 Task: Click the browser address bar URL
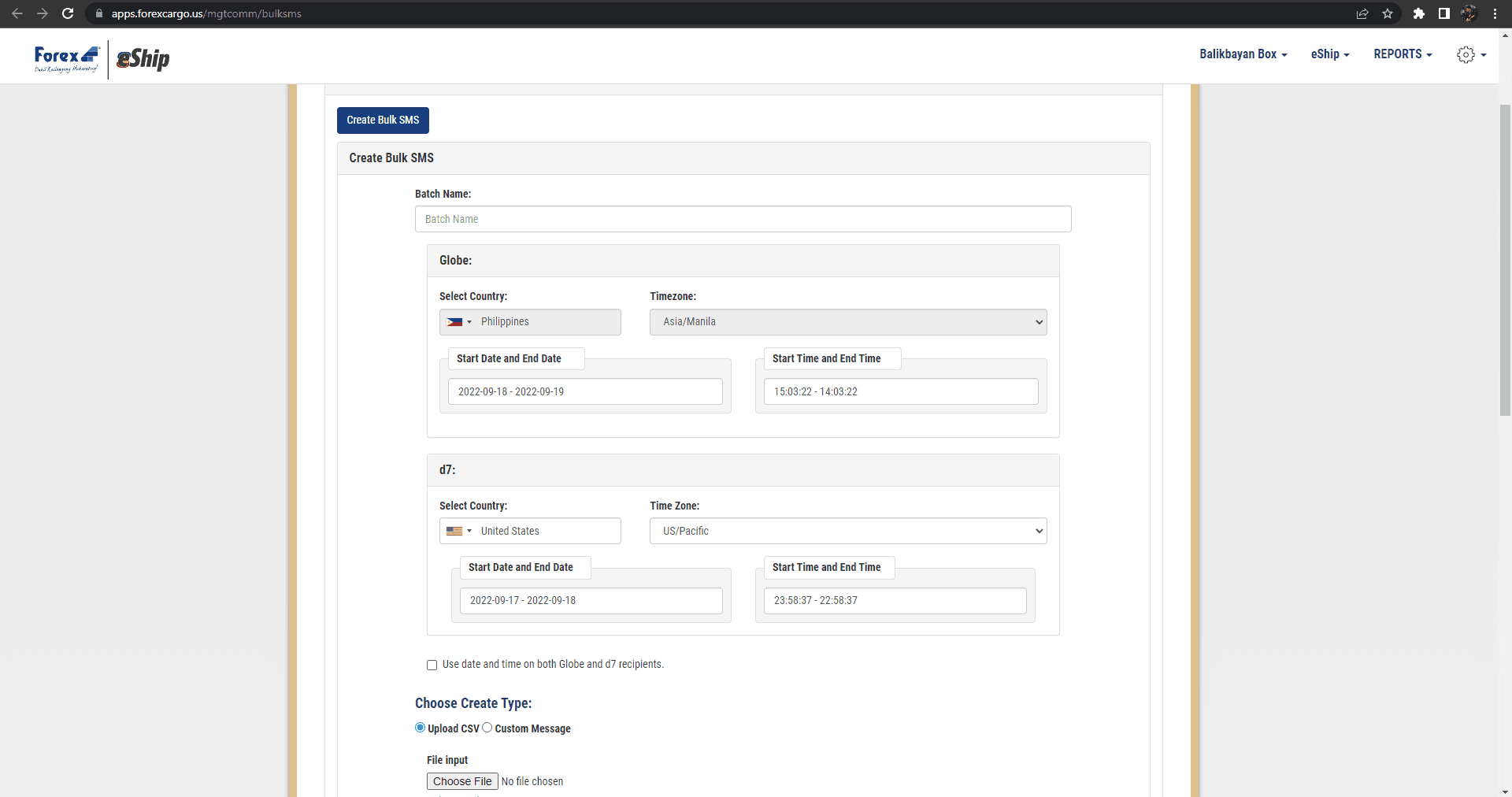[206, 13]
